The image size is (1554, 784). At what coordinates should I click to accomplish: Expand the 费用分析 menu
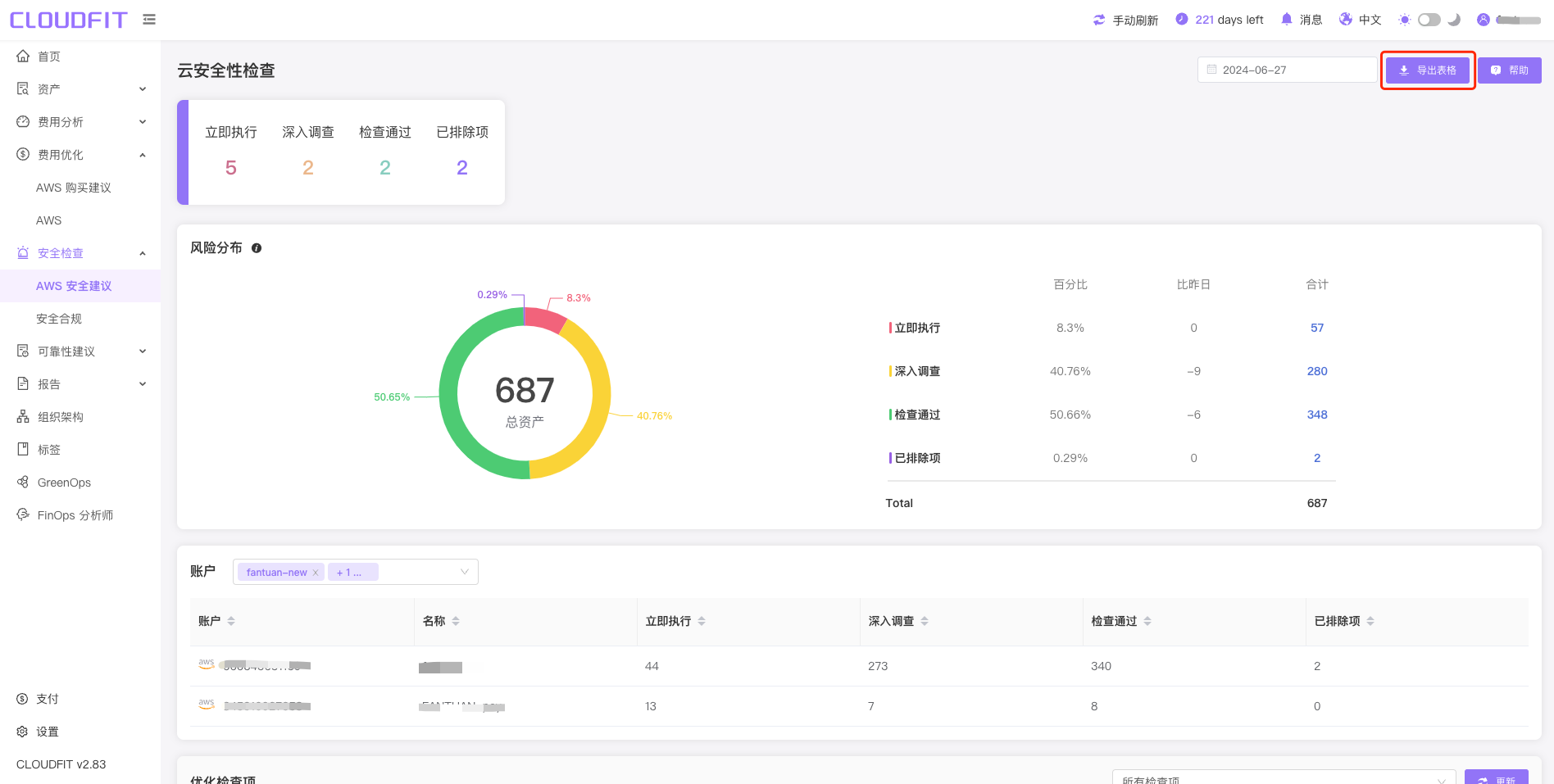[143, 122]
